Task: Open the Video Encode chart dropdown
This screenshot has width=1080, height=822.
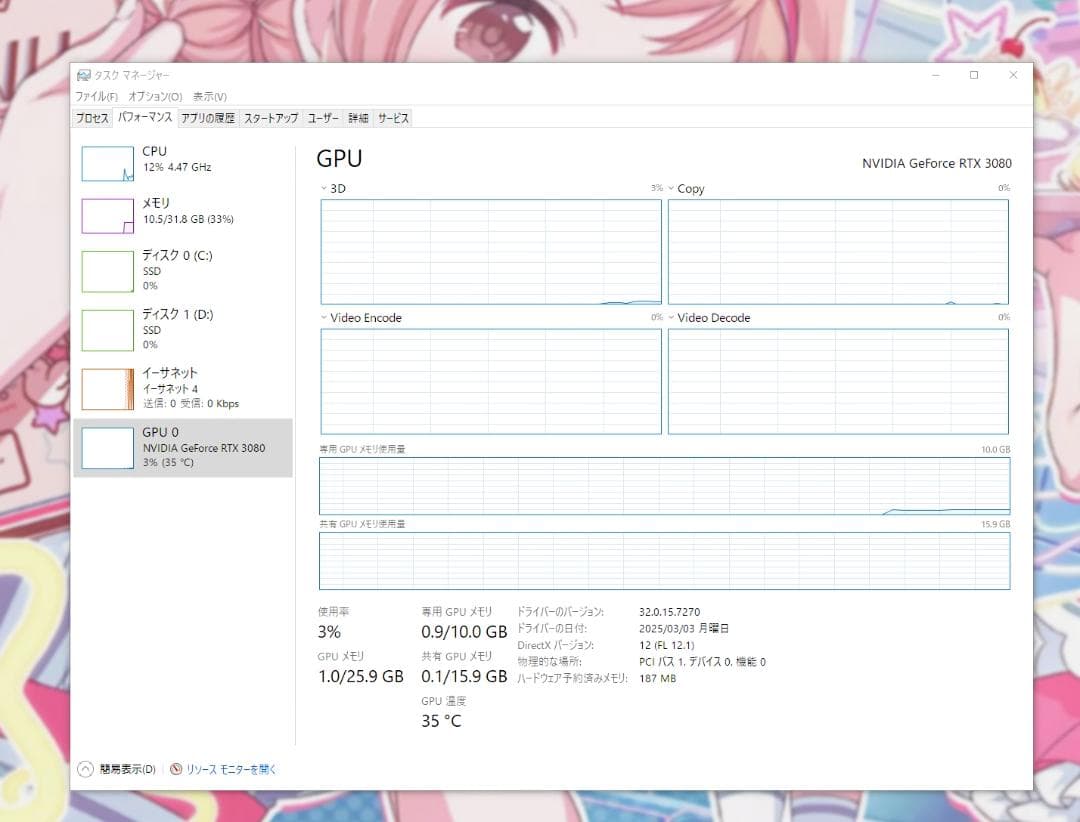Action: [325, 318]
